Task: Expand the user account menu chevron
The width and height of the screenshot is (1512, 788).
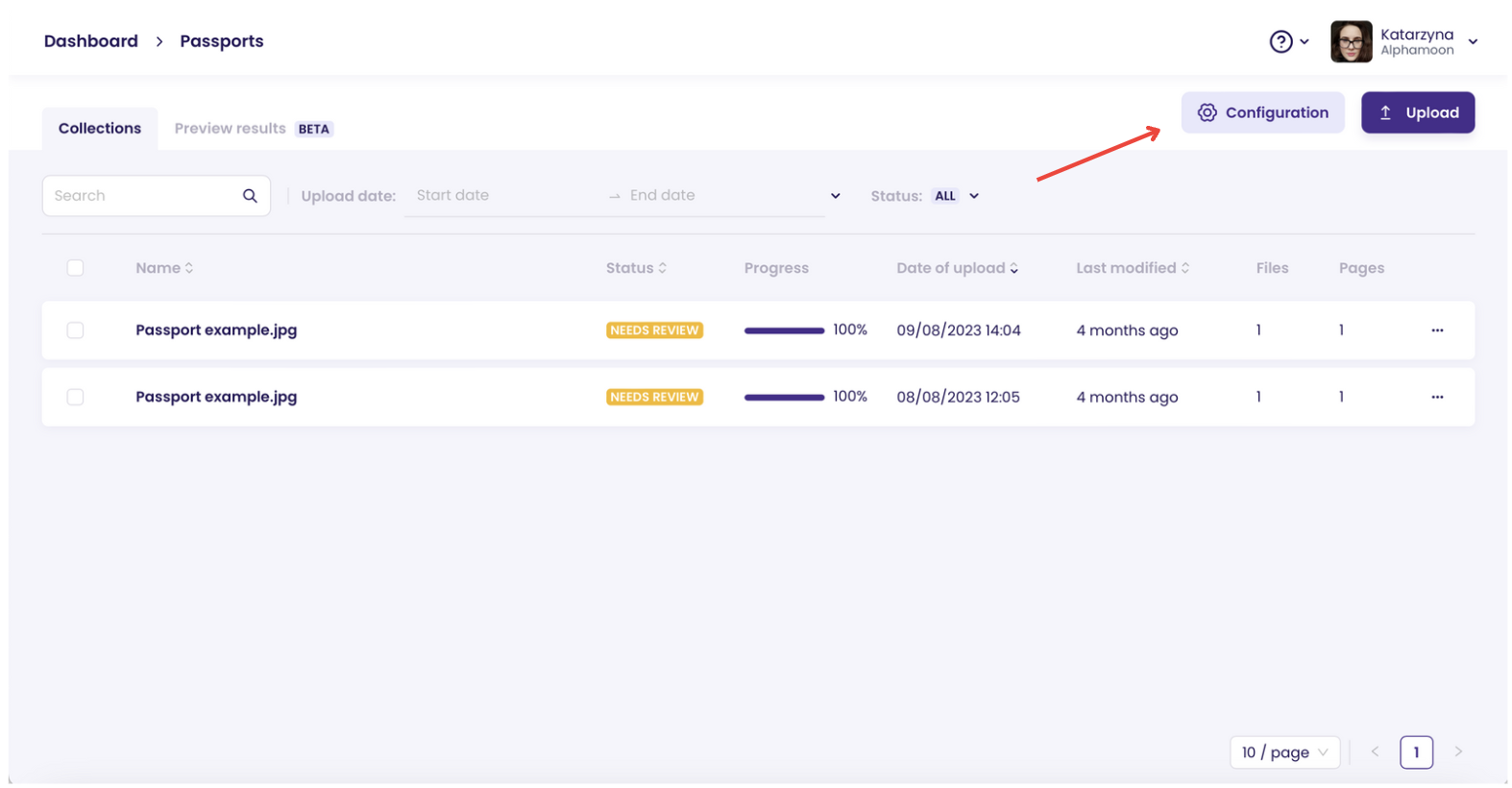Action: (x=1472, y=41)
